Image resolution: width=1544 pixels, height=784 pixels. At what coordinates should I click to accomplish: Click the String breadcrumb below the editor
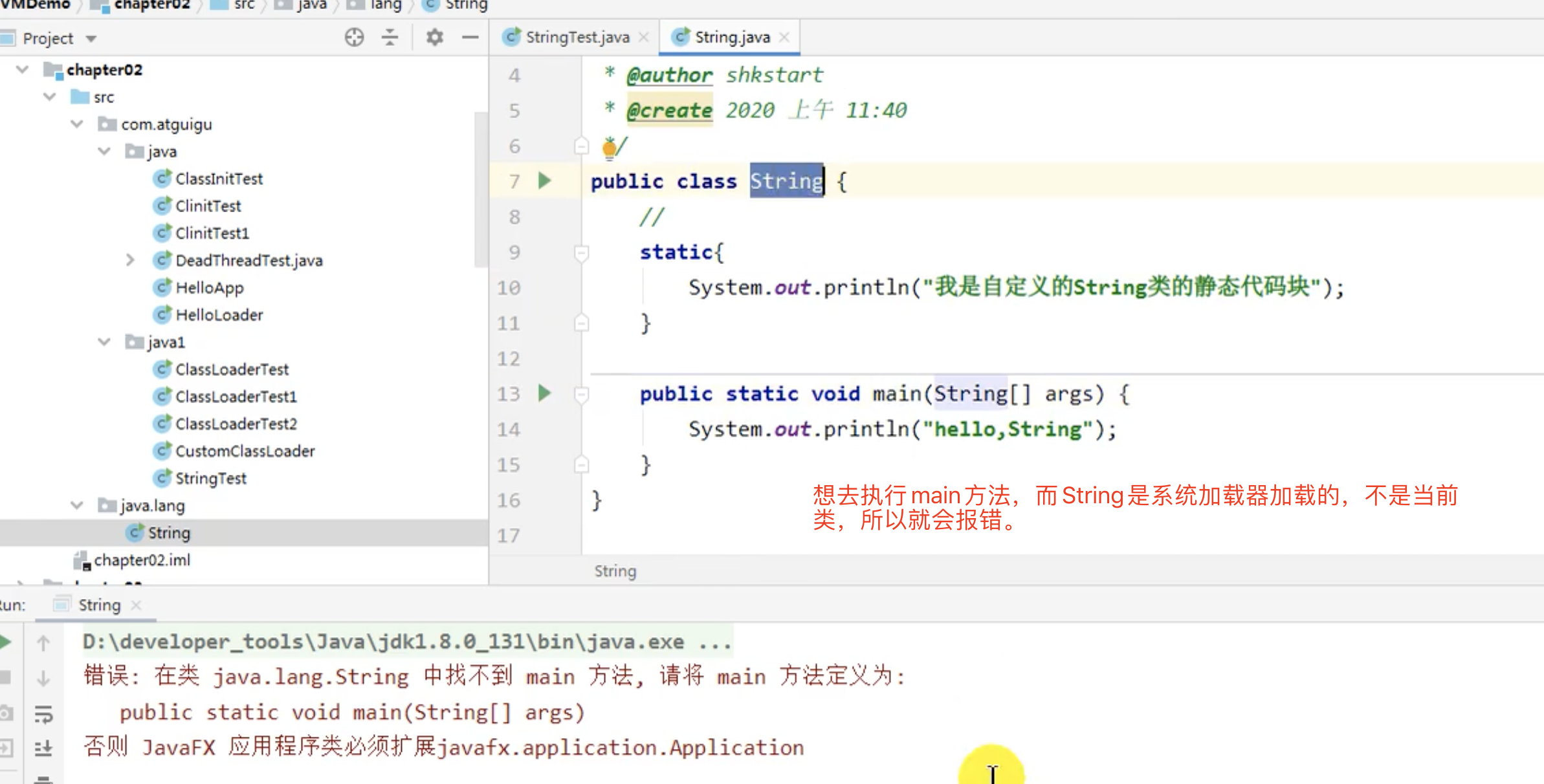(x=615, y=571)
